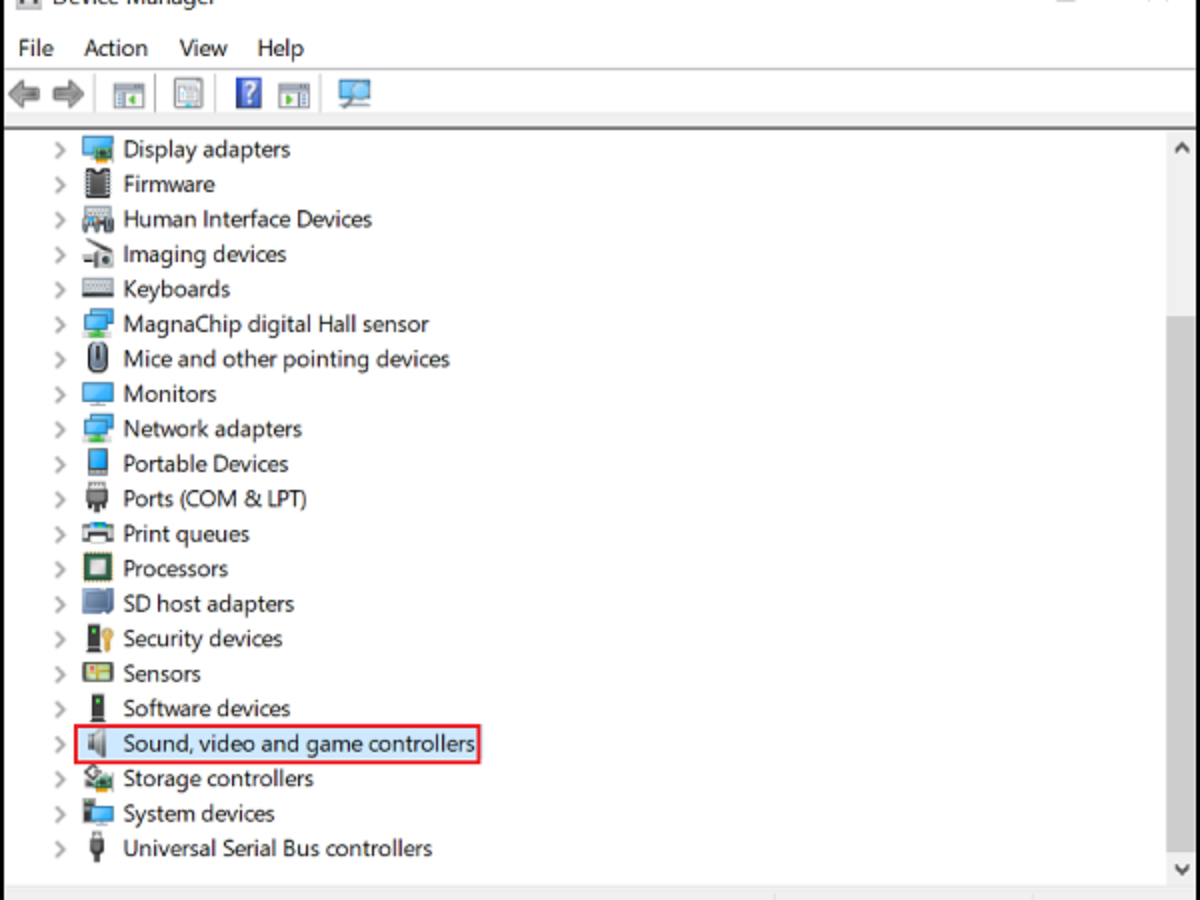The width and height of the screenshot is (1200, 900).
Task: Click the Display adapters icon
Action: pyautogui.click(x=98, y=149)
